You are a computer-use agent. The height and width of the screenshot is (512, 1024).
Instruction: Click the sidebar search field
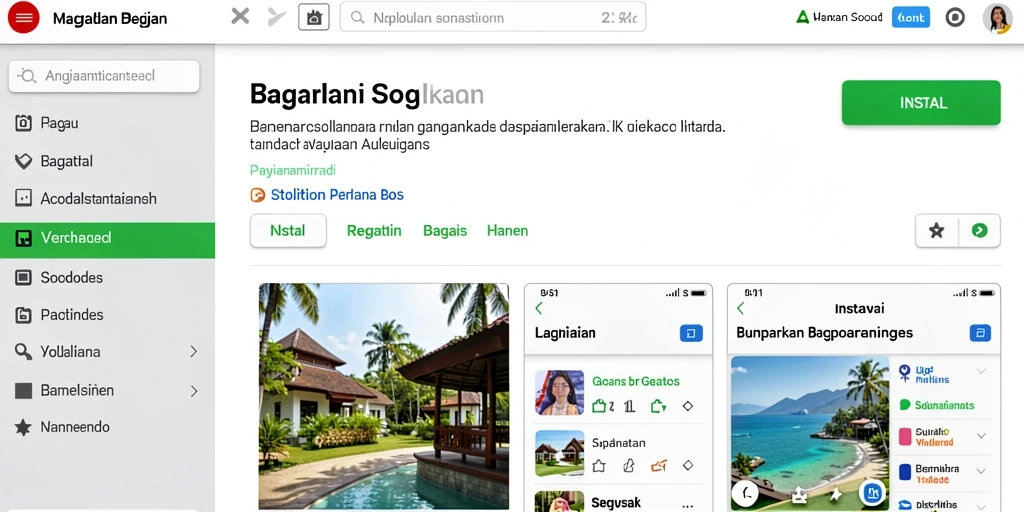104,76
